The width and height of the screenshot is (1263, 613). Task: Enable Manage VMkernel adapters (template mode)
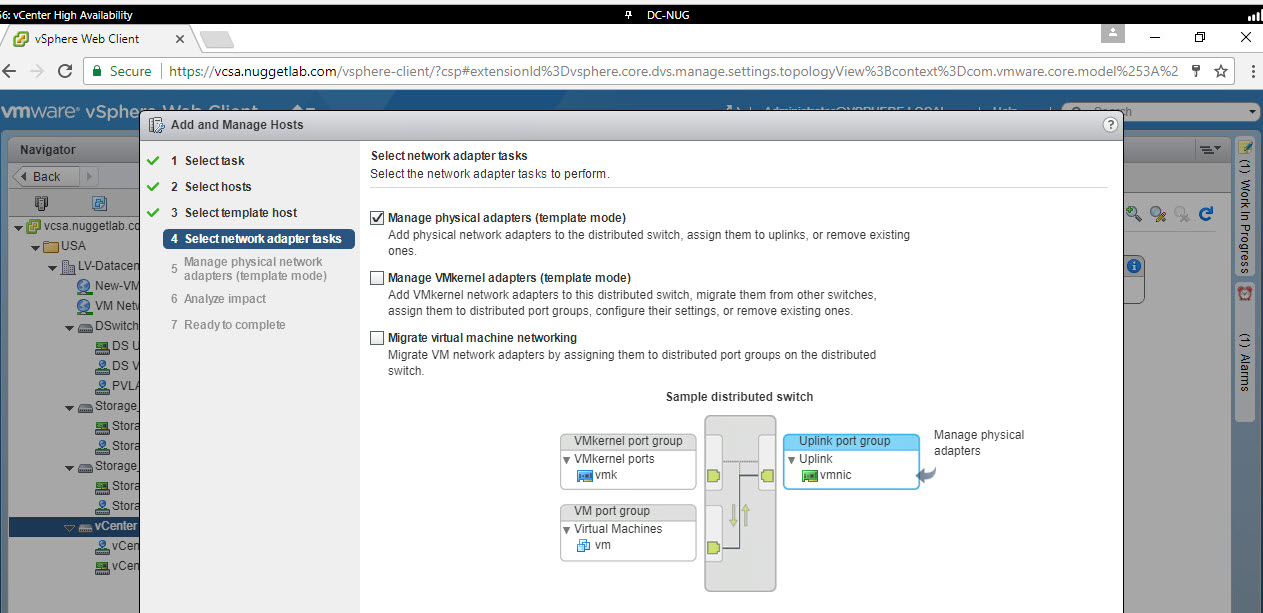click(377, 278)
